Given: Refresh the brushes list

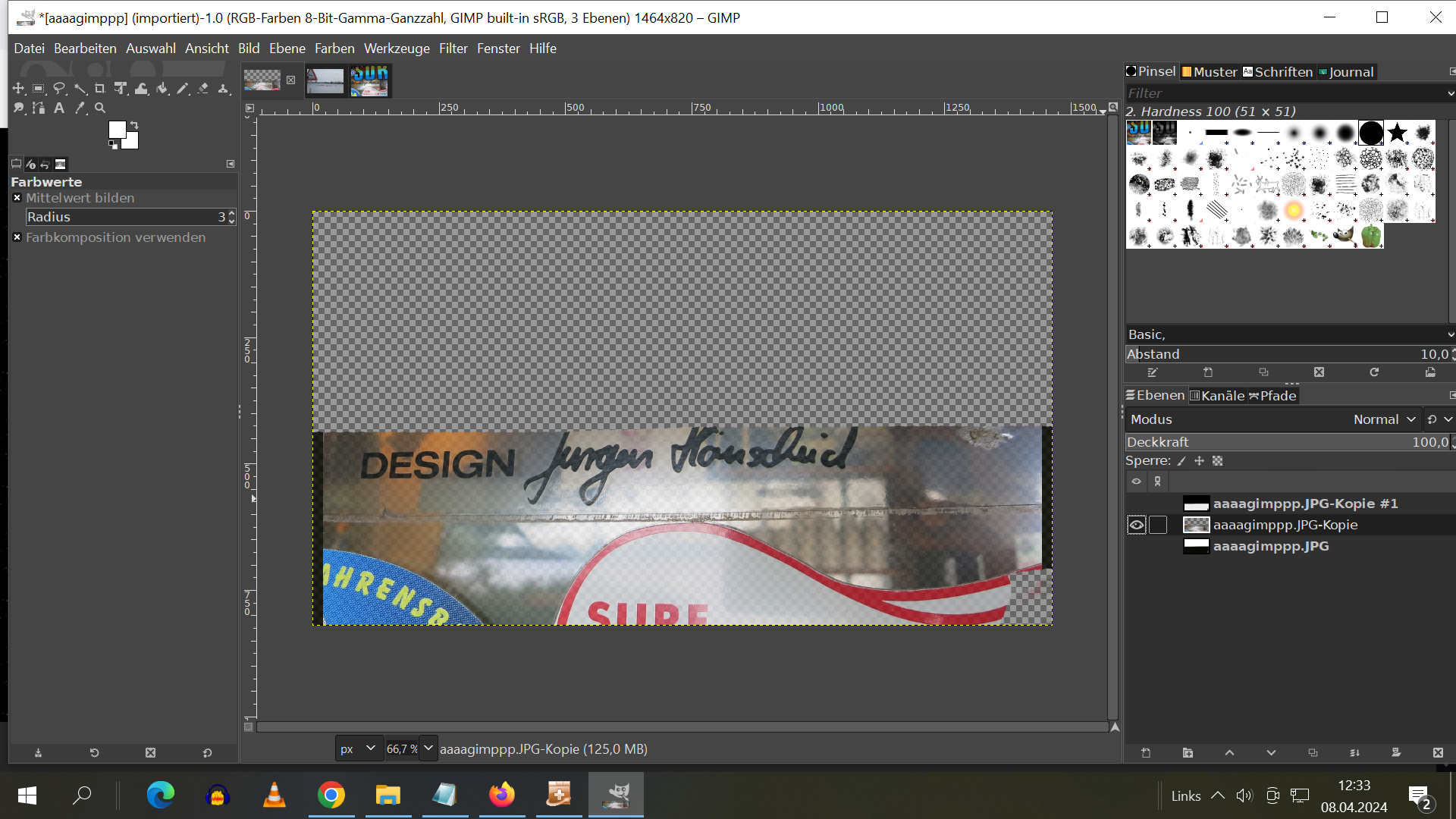Looking at the screenshot, I should point(1374,372).
